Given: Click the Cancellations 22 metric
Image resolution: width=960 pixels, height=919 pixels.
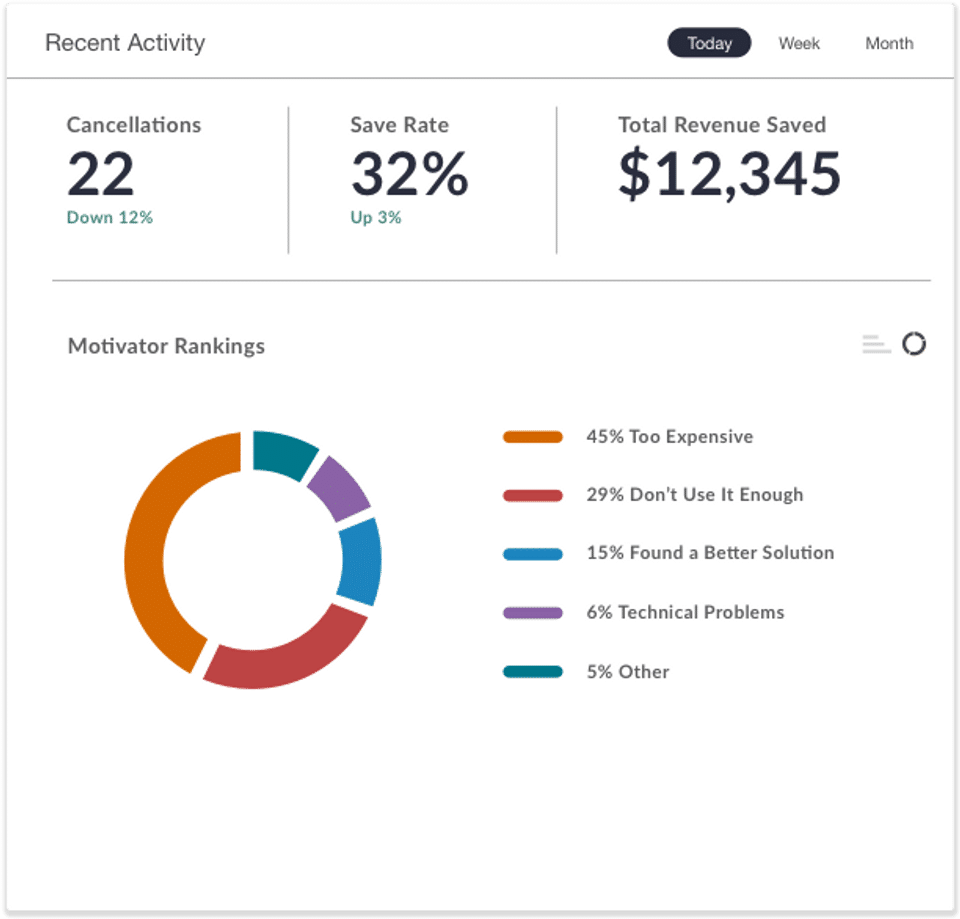Looking at the screenshot, I should 133,170.
